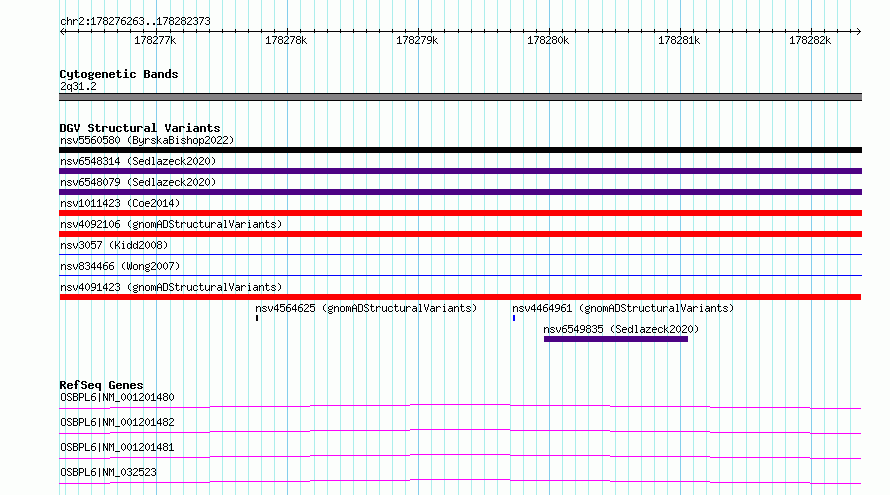
Task: Click the black nsv5560580 variant bar
Action: pyautogui.click(x=460, y=150)
